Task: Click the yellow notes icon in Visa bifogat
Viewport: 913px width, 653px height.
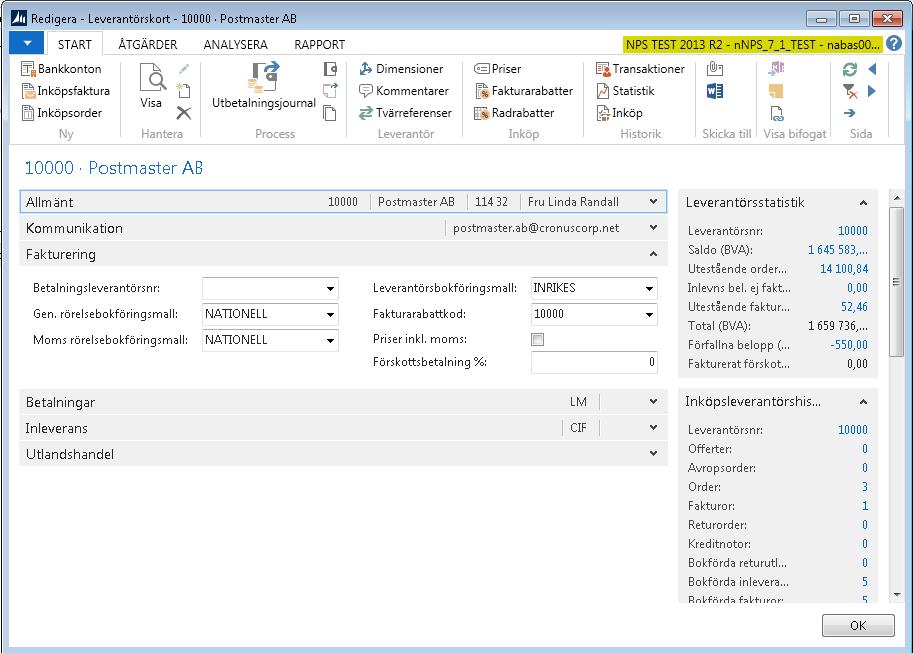Action: point(776,91)
